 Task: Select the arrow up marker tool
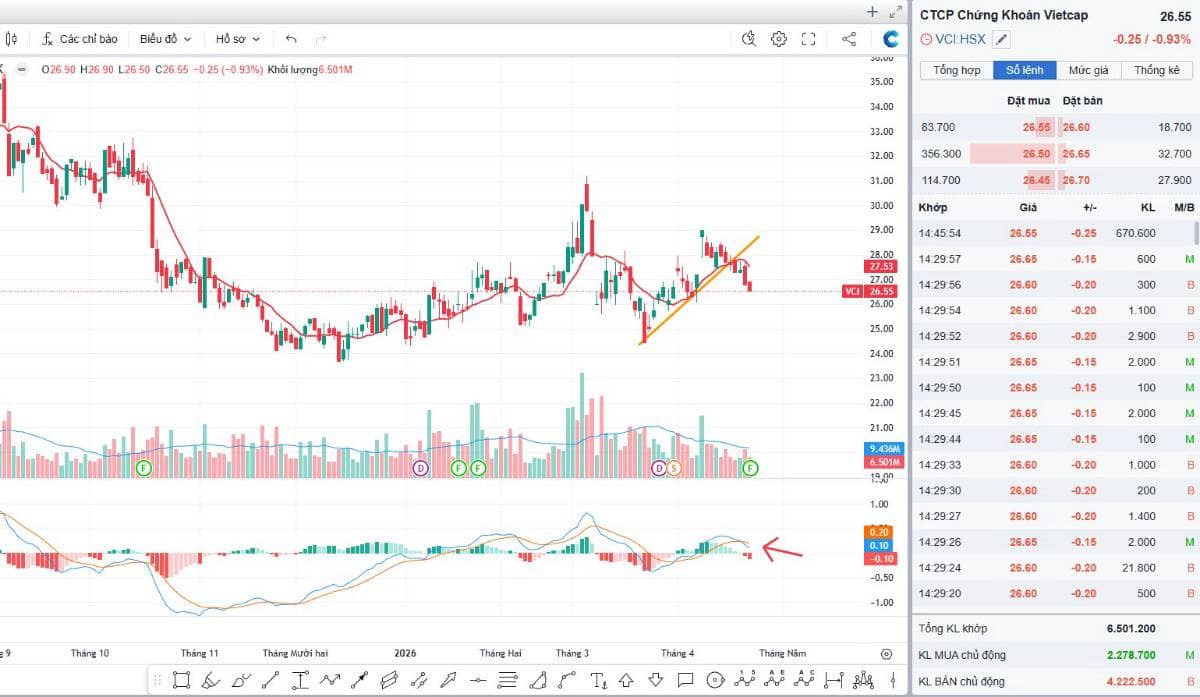(628, 681)
